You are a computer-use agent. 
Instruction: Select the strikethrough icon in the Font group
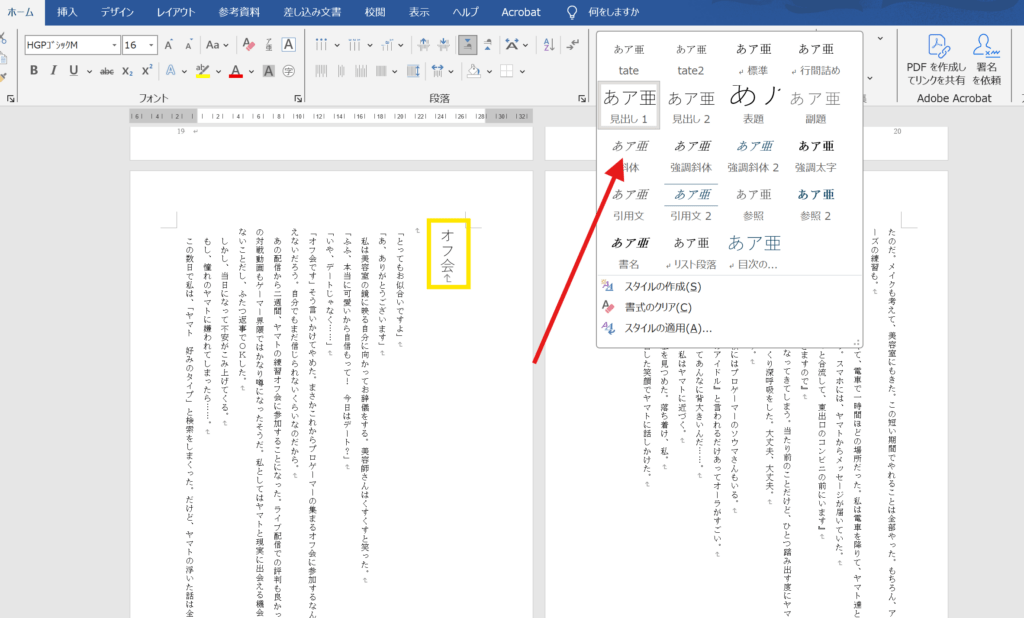(x=106, y=70)
